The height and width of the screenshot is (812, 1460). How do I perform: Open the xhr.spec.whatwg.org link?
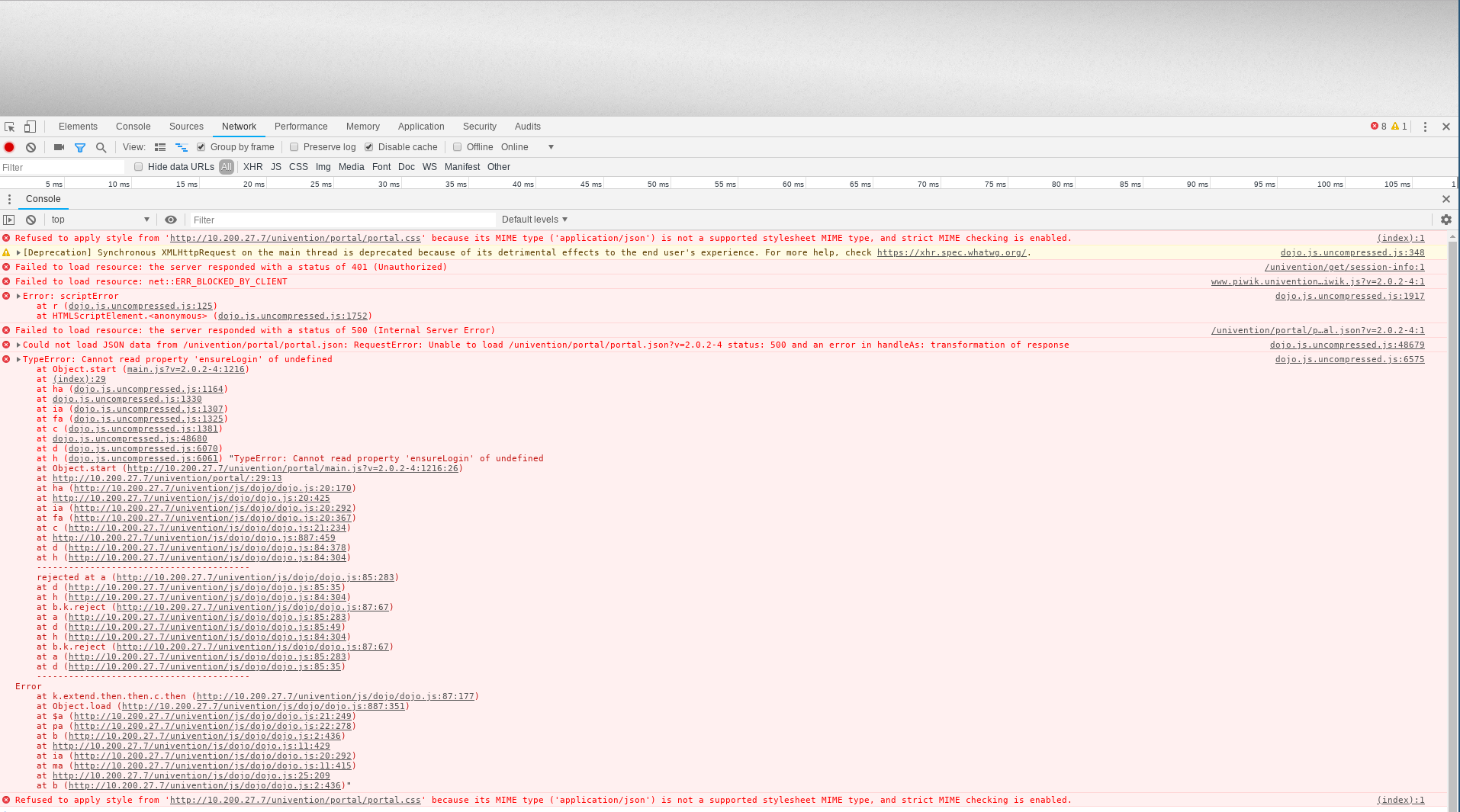(x=950, y=252)
